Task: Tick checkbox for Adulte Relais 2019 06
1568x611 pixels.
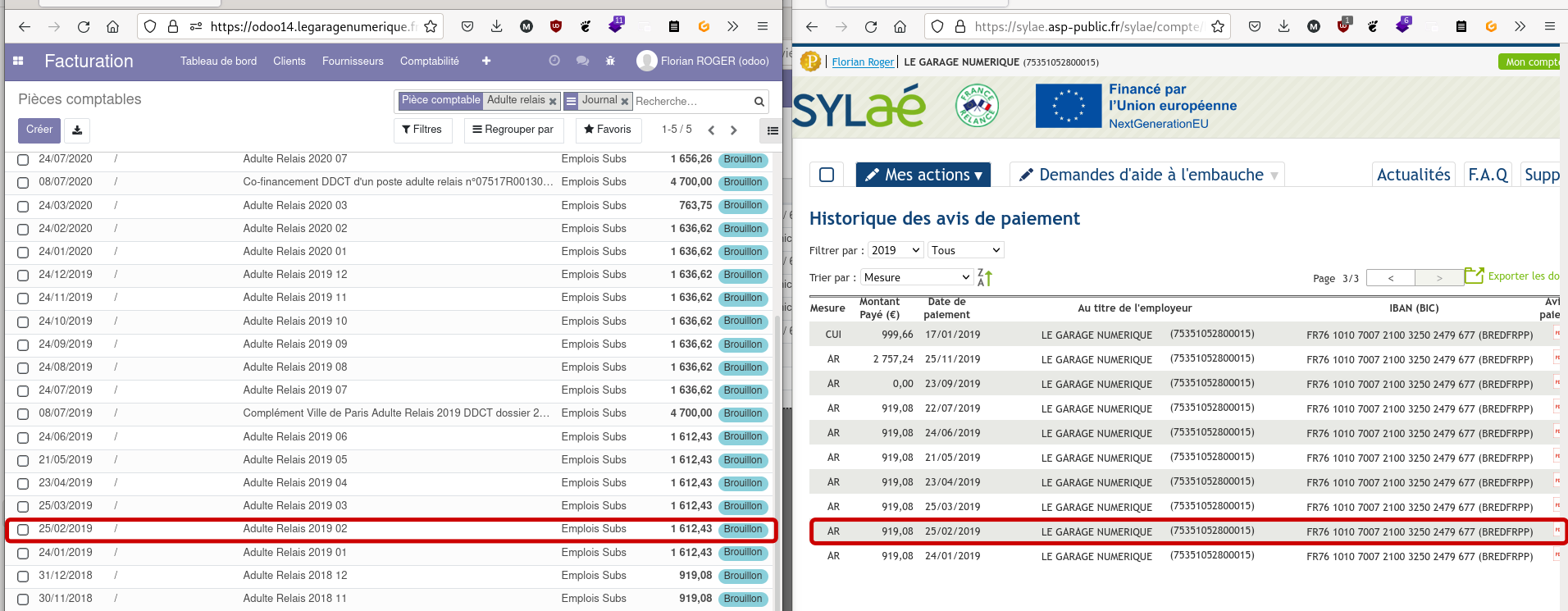Action: (x=23, y=437)
